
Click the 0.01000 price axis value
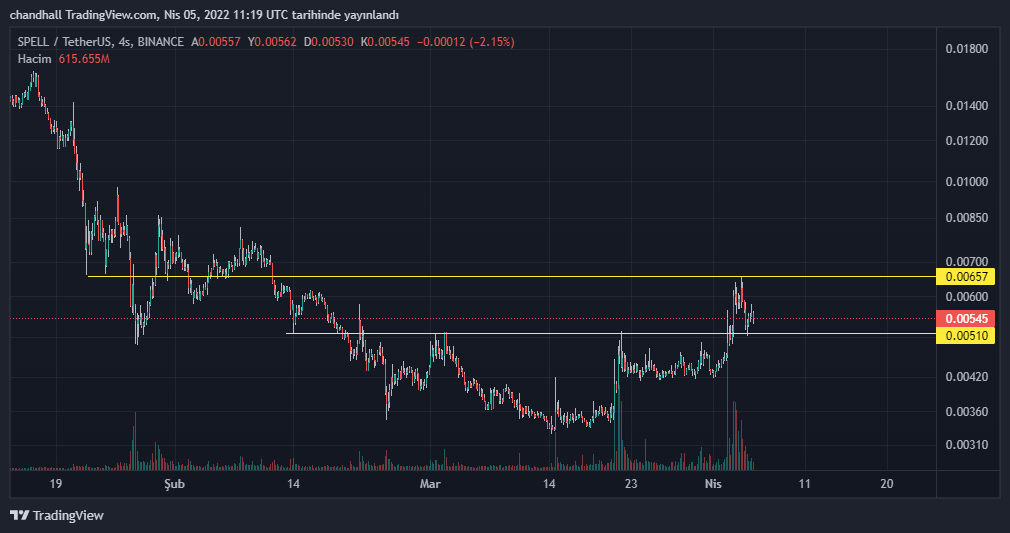point(966,182)
